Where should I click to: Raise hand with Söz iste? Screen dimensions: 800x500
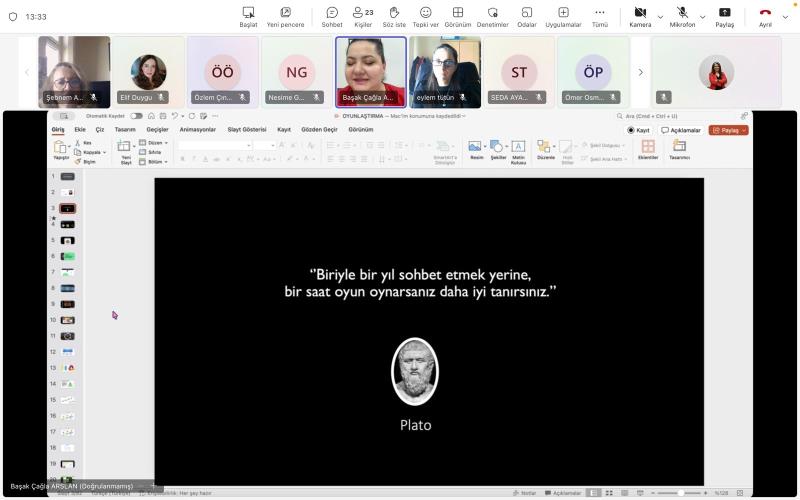[x=394, y=16]
